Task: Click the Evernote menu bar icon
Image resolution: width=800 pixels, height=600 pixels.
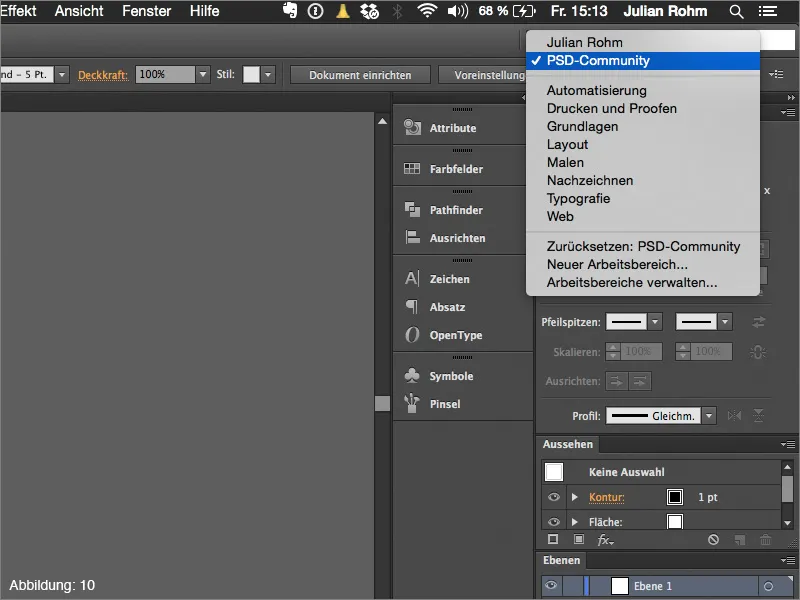Action: click(x=290, y=11)
